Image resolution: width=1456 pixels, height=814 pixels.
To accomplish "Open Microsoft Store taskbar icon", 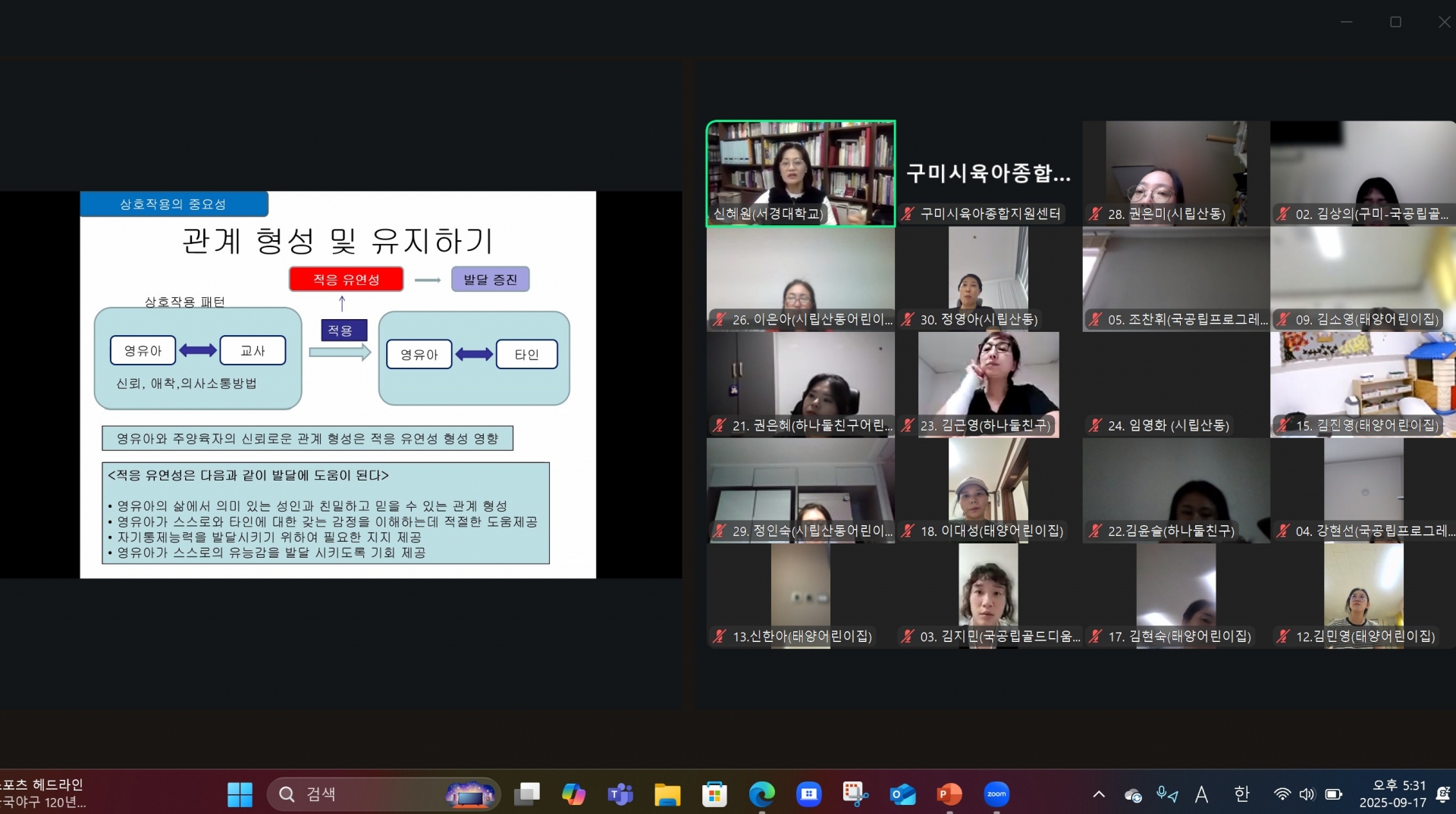I will [x=714, y=794].
